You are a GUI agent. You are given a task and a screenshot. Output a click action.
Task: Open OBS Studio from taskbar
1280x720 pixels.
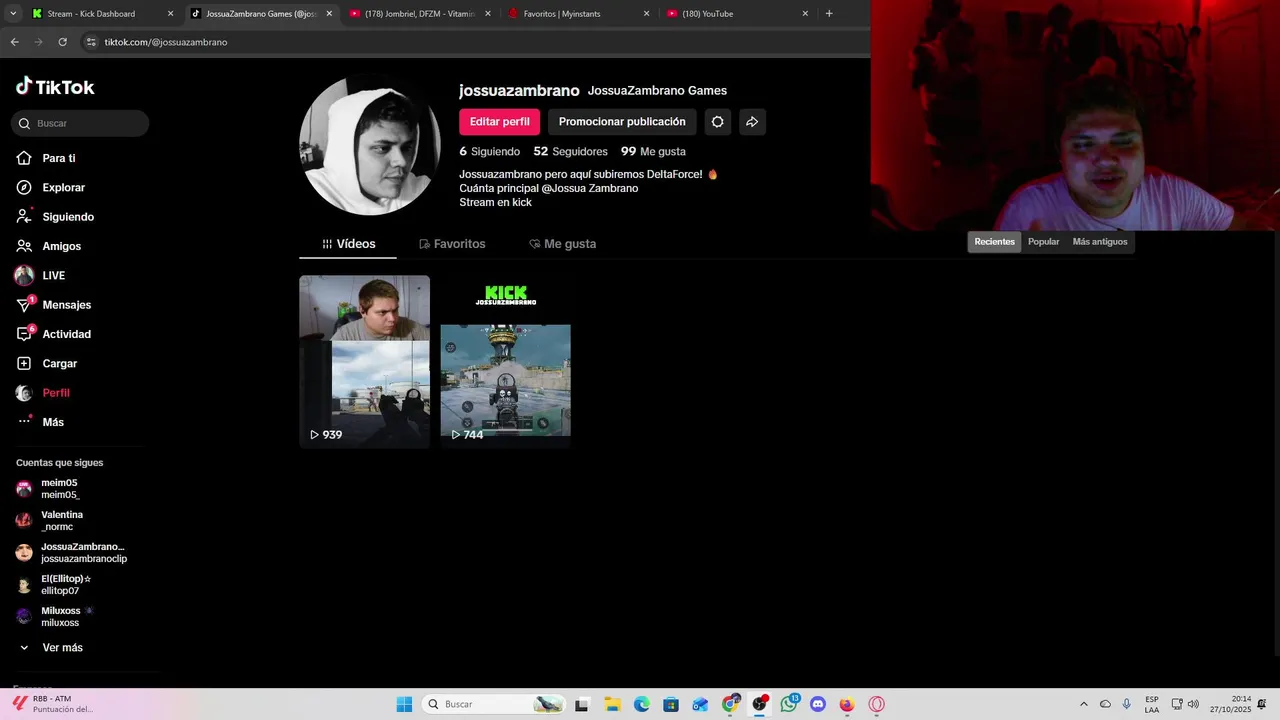[760, 704]
